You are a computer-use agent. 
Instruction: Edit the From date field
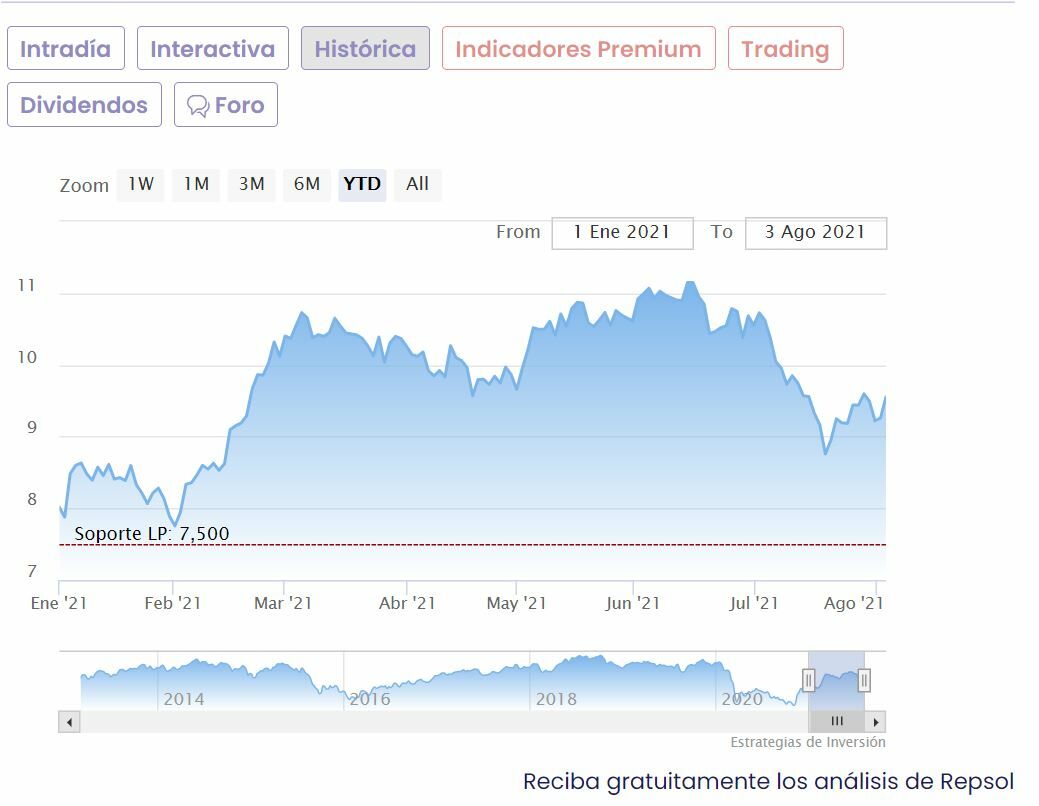coord(622,233)
